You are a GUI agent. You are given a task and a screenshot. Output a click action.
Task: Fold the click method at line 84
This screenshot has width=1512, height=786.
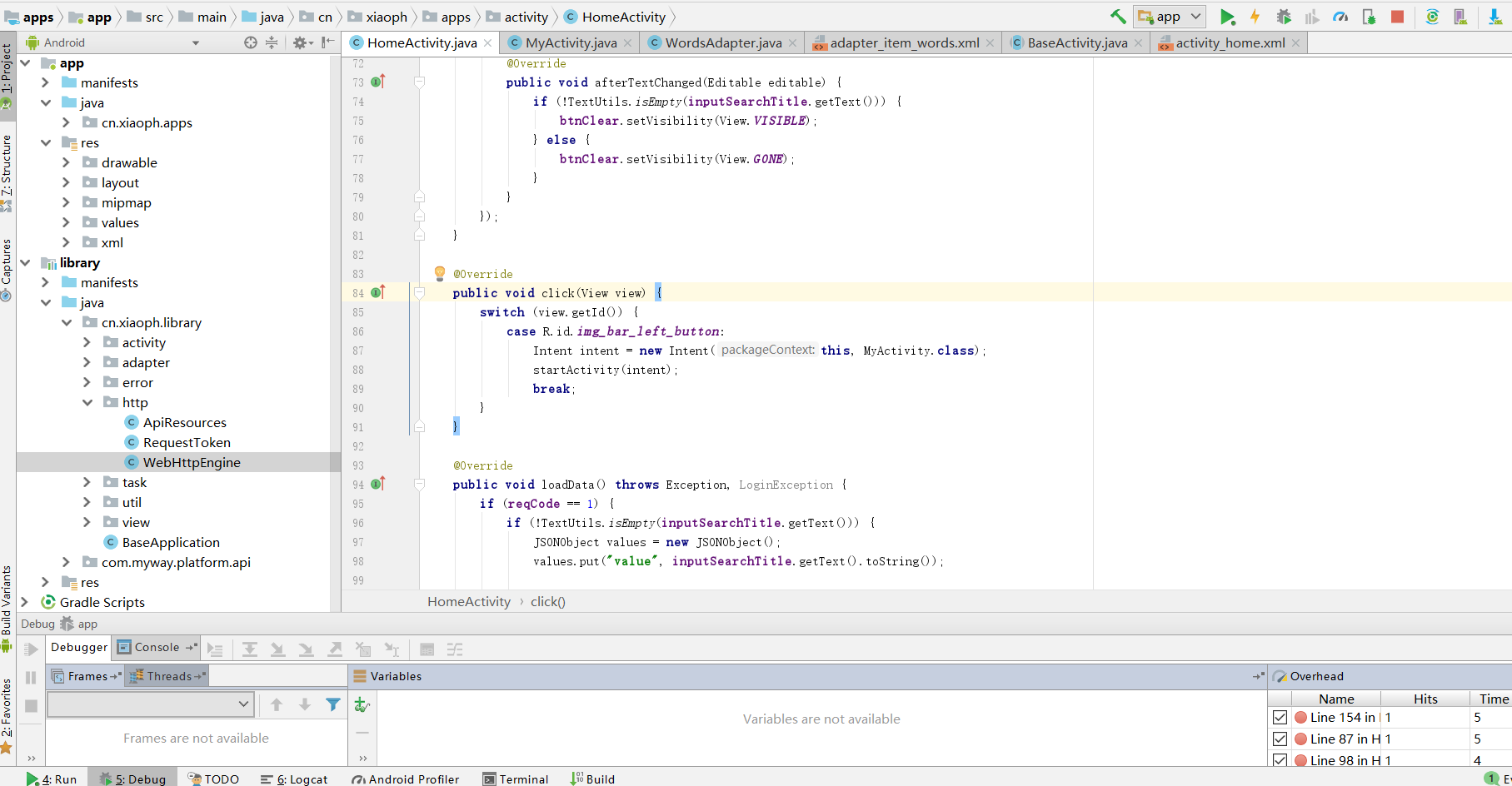(420, 293)
